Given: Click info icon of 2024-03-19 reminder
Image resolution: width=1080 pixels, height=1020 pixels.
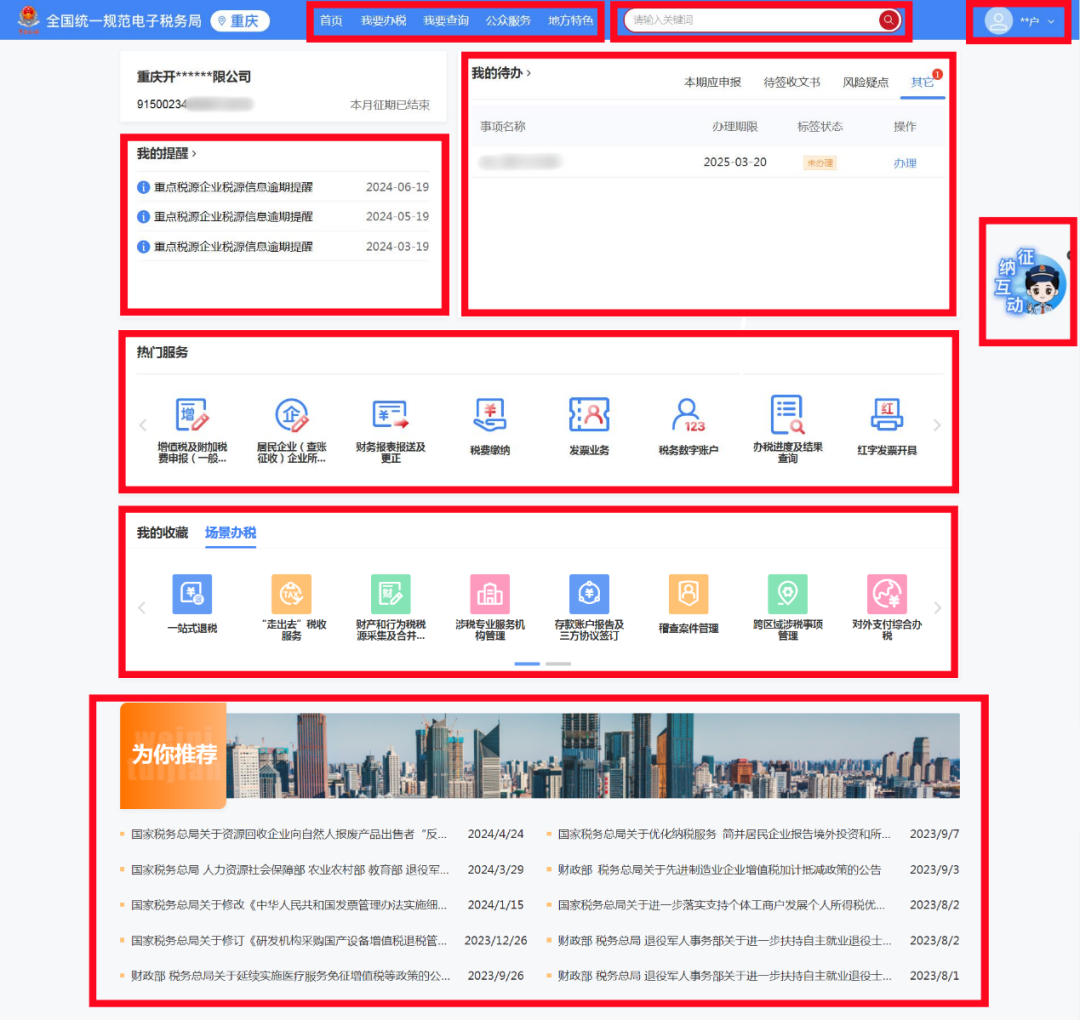Looking at the screenshot, I should [x=143, y=247].
